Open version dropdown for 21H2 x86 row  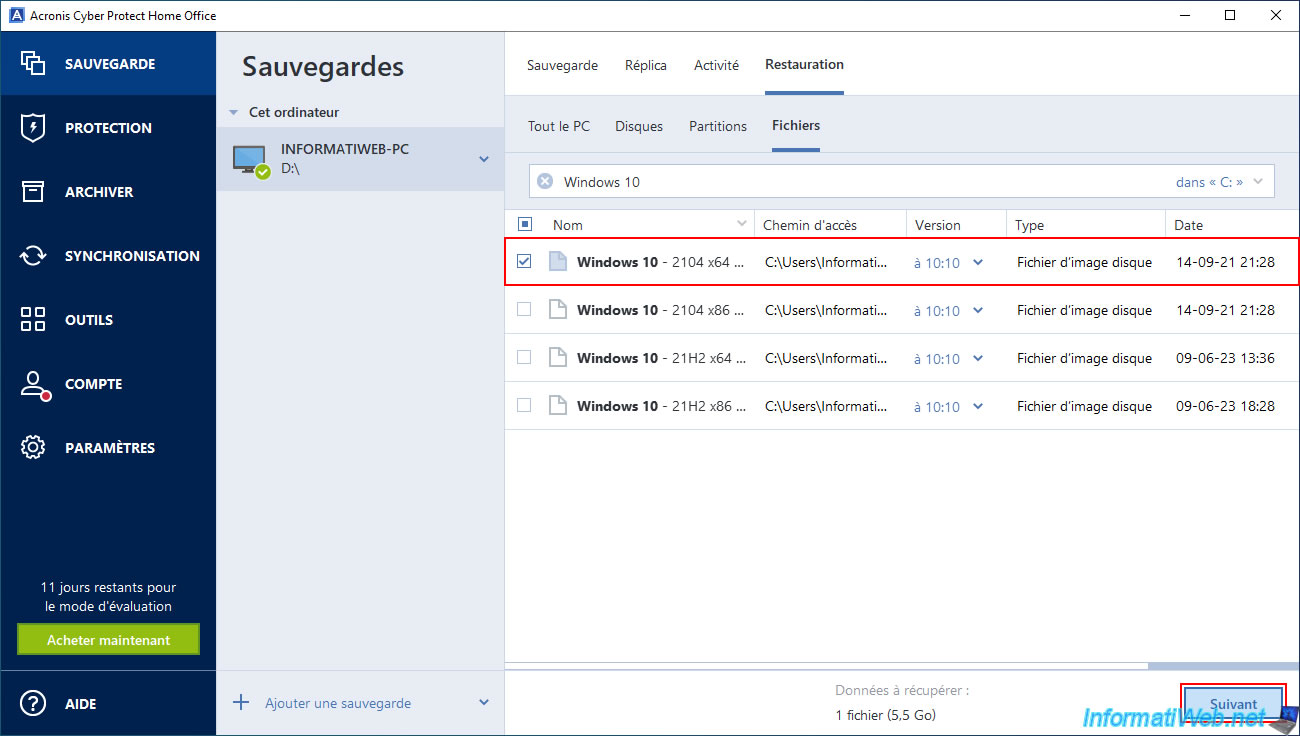click(x=978, y=406)
